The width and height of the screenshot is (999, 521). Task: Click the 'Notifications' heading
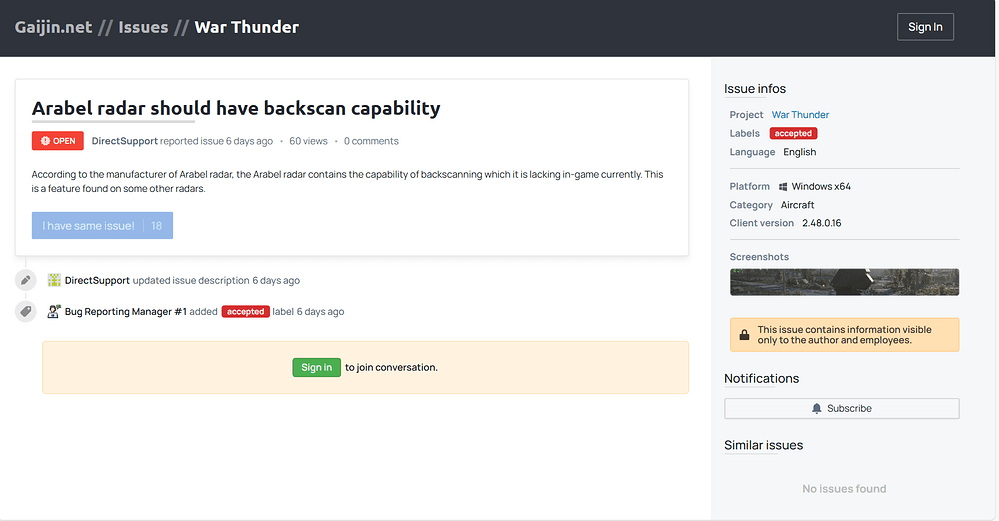(x=761, y=378)
